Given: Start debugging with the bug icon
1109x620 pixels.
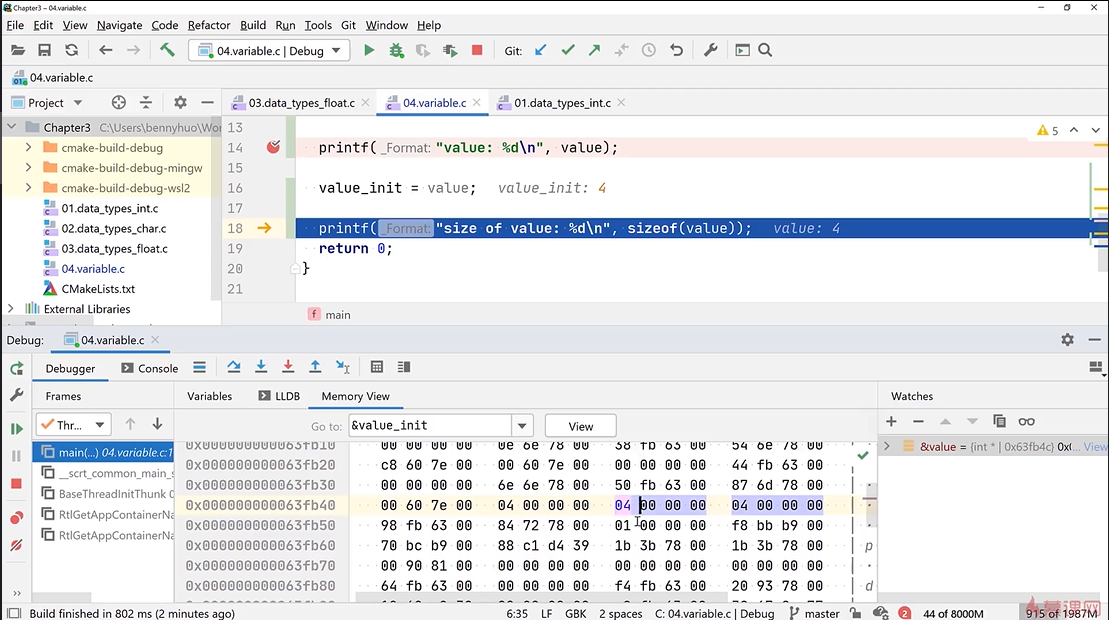Looking at the screenshot, I should 396,50.
